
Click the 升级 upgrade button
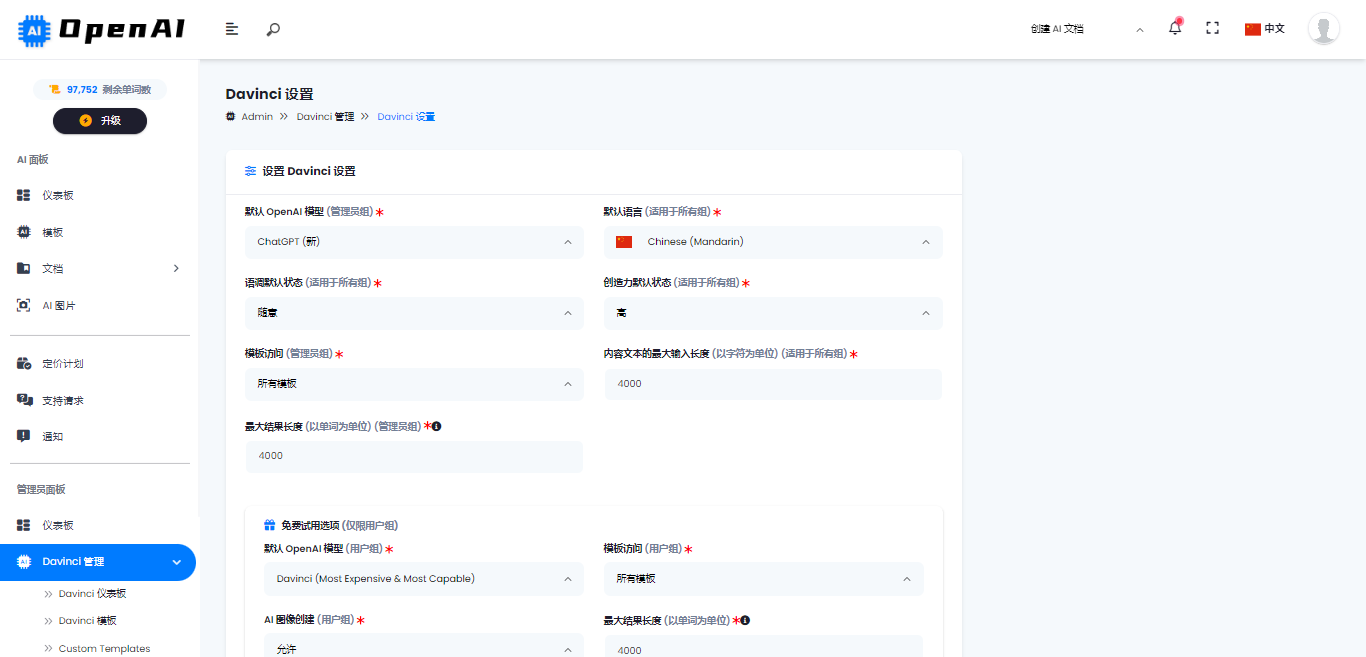coord(100,120)
